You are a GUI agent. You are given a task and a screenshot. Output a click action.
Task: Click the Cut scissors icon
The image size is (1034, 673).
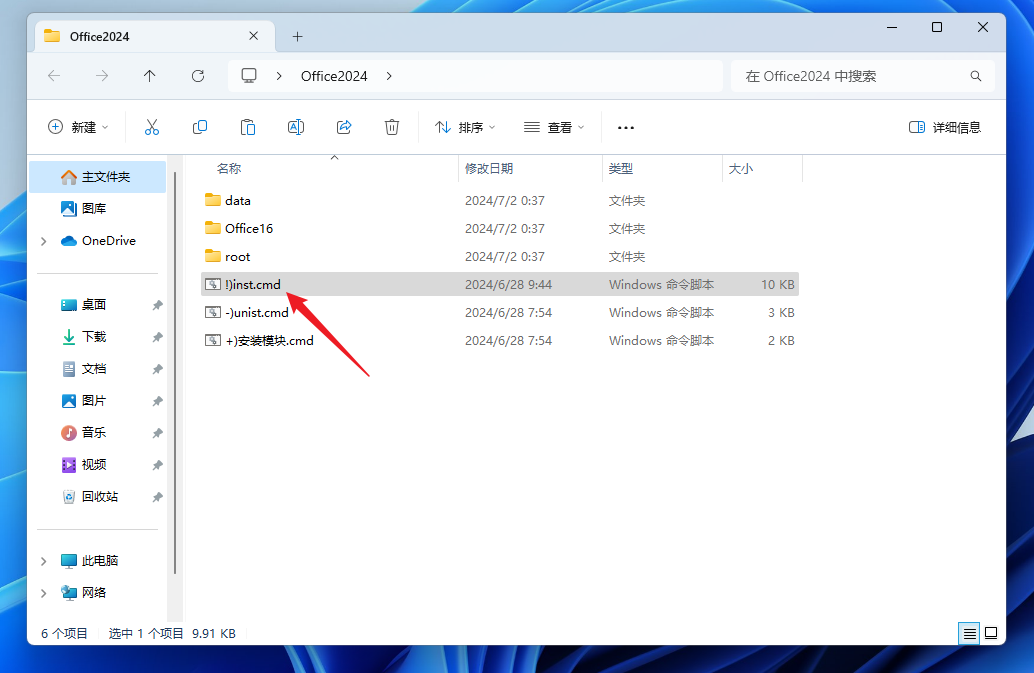pos(152,127)
